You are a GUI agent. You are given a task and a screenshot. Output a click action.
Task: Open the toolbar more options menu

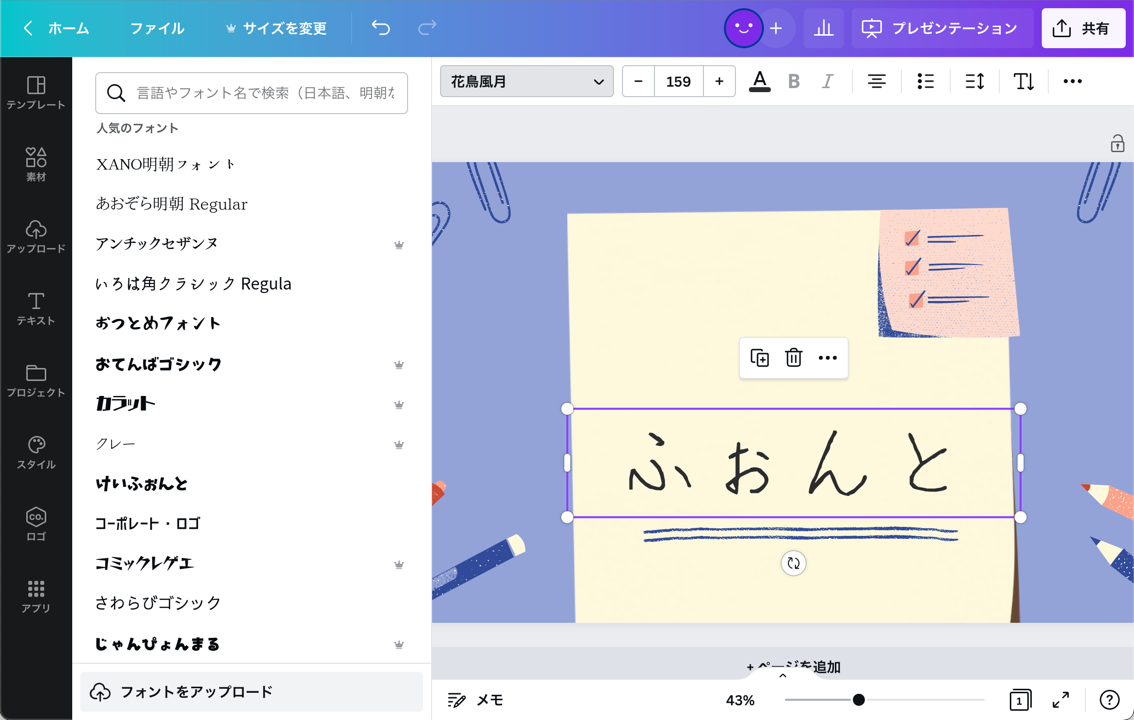1073,81
